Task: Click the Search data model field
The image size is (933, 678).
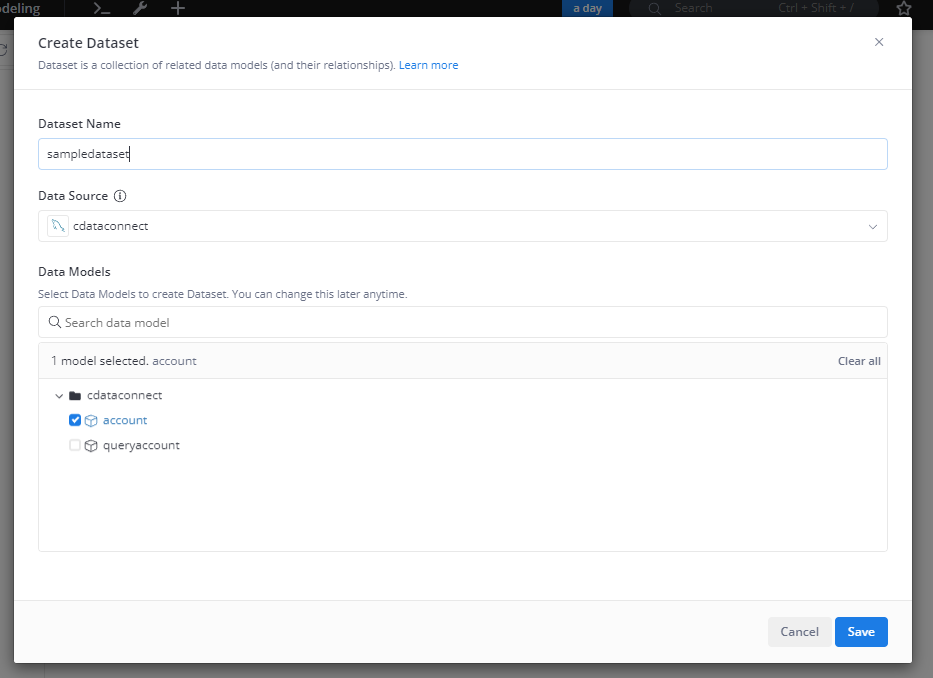Action: (x=463, y=322)
